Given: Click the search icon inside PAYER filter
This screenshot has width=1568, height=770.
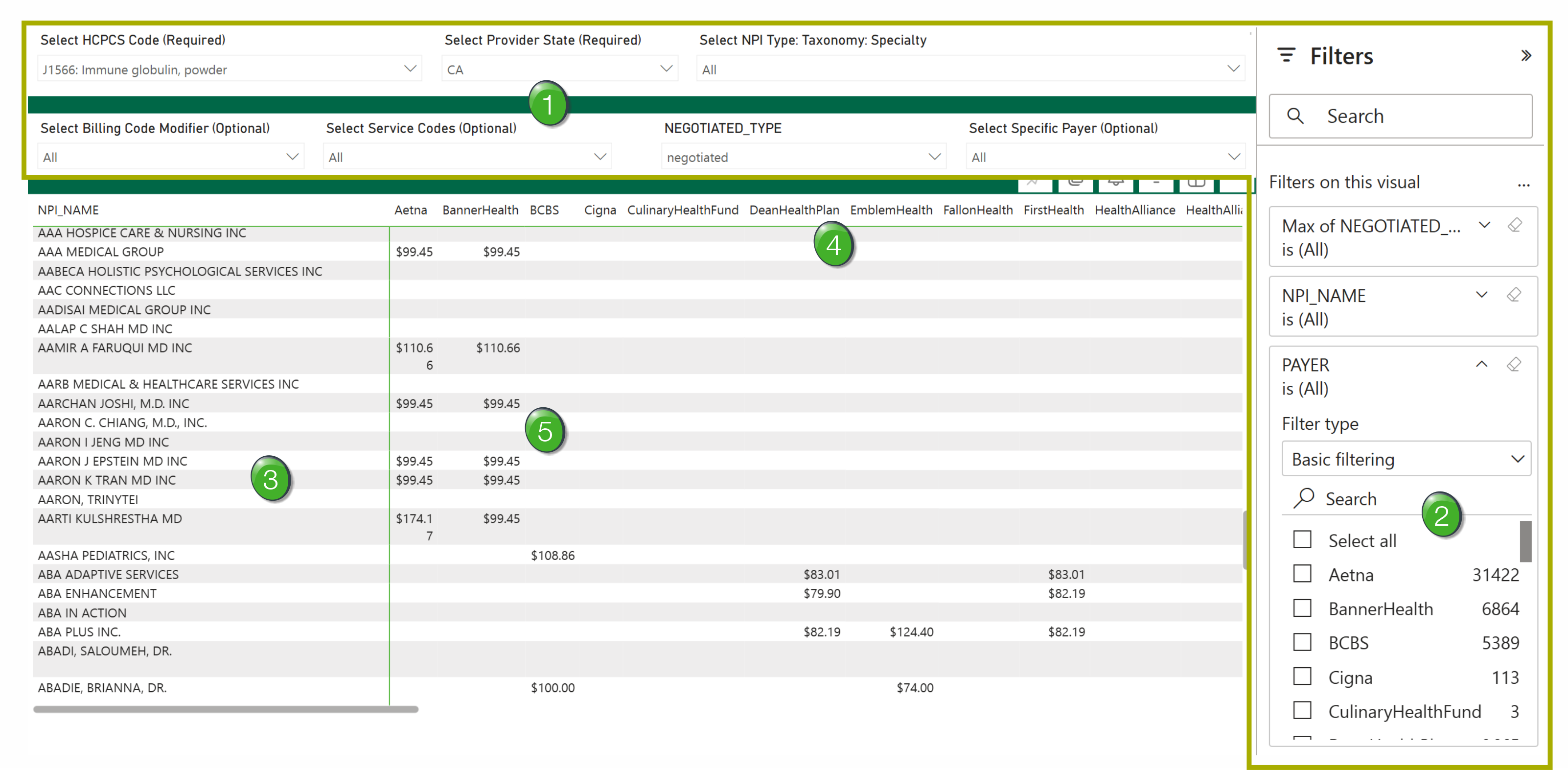Looking at the screenshot, I should (1304, 498).
